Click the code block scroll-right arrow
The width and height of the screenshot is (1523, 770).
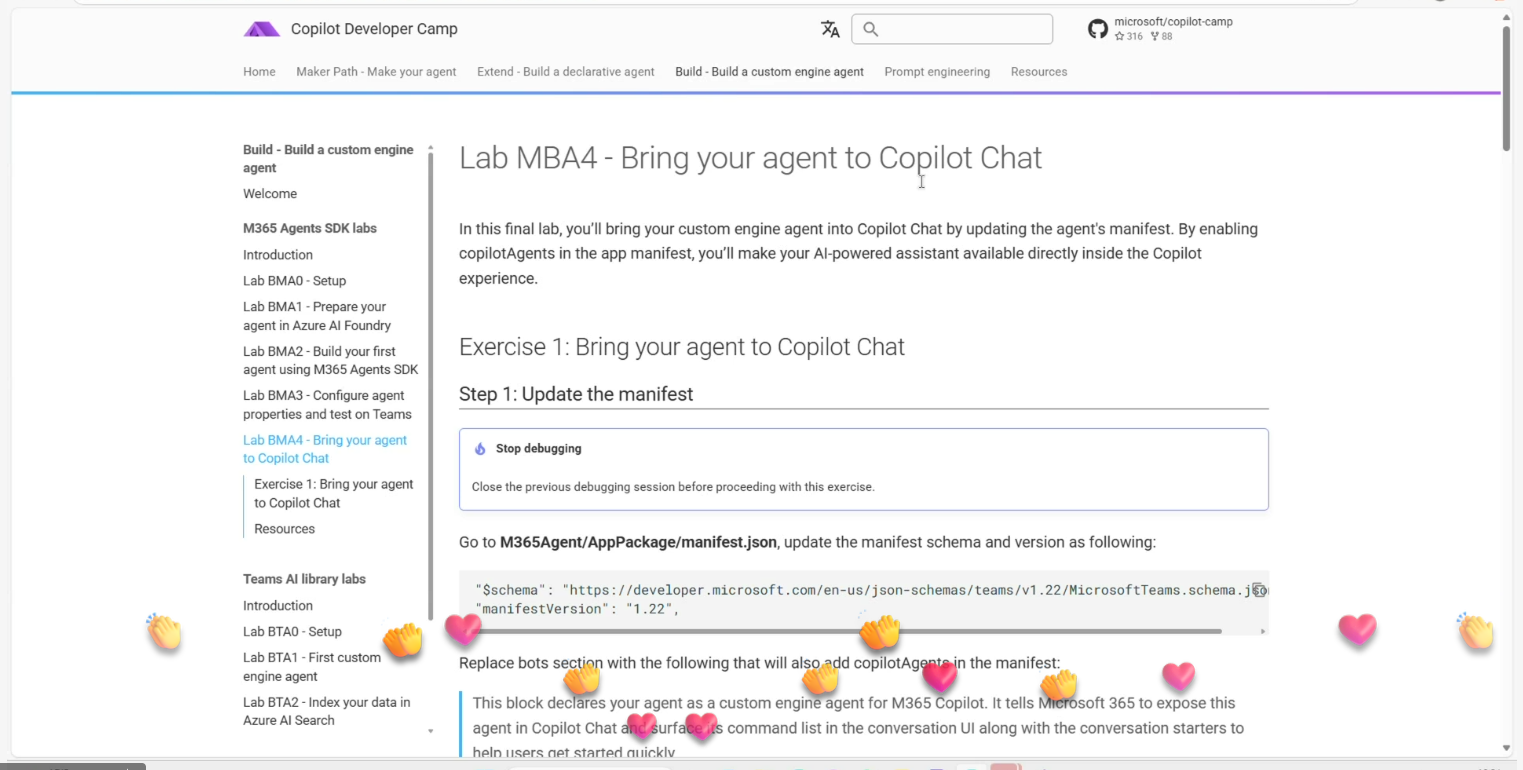1263,631
